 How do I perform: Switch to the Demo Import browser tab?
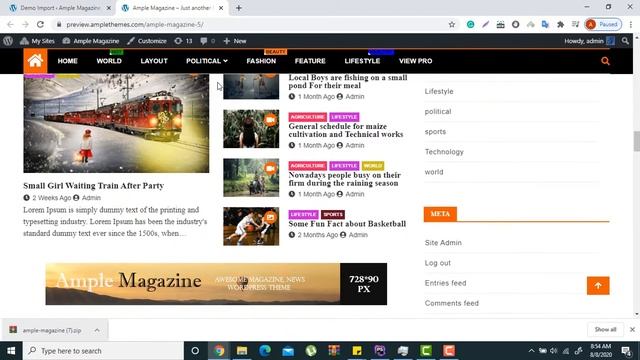pos(59,8)
